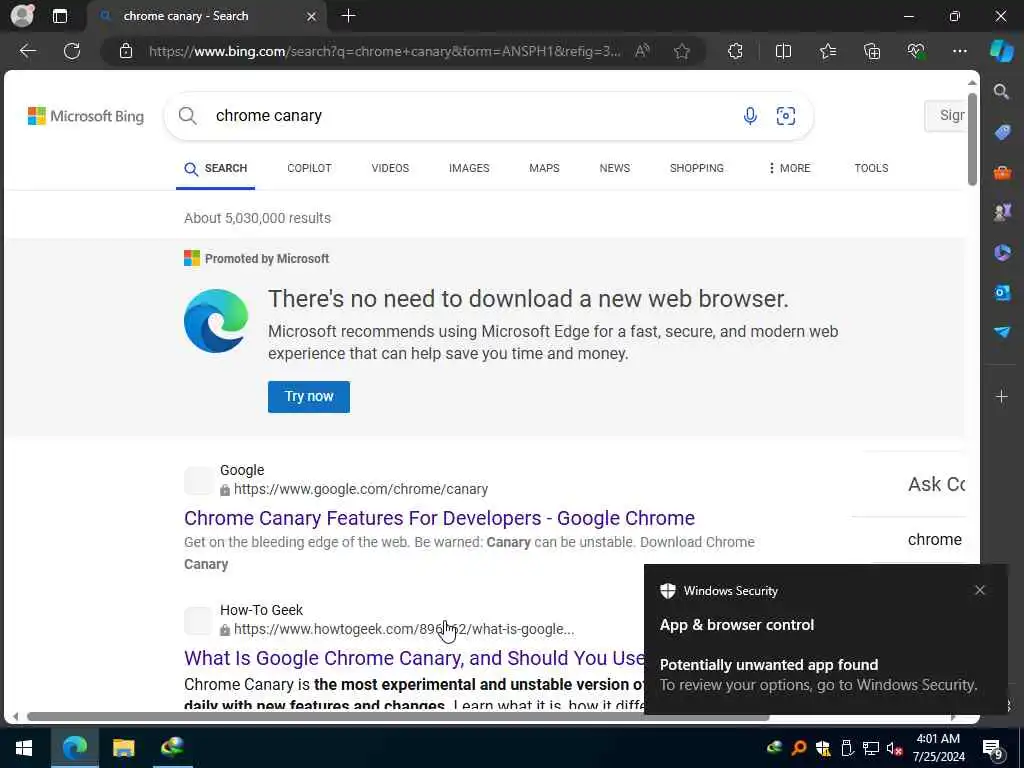Click the howtogeek.com result URL
The image size is (1024, 768).
click(x=404, y=629)
